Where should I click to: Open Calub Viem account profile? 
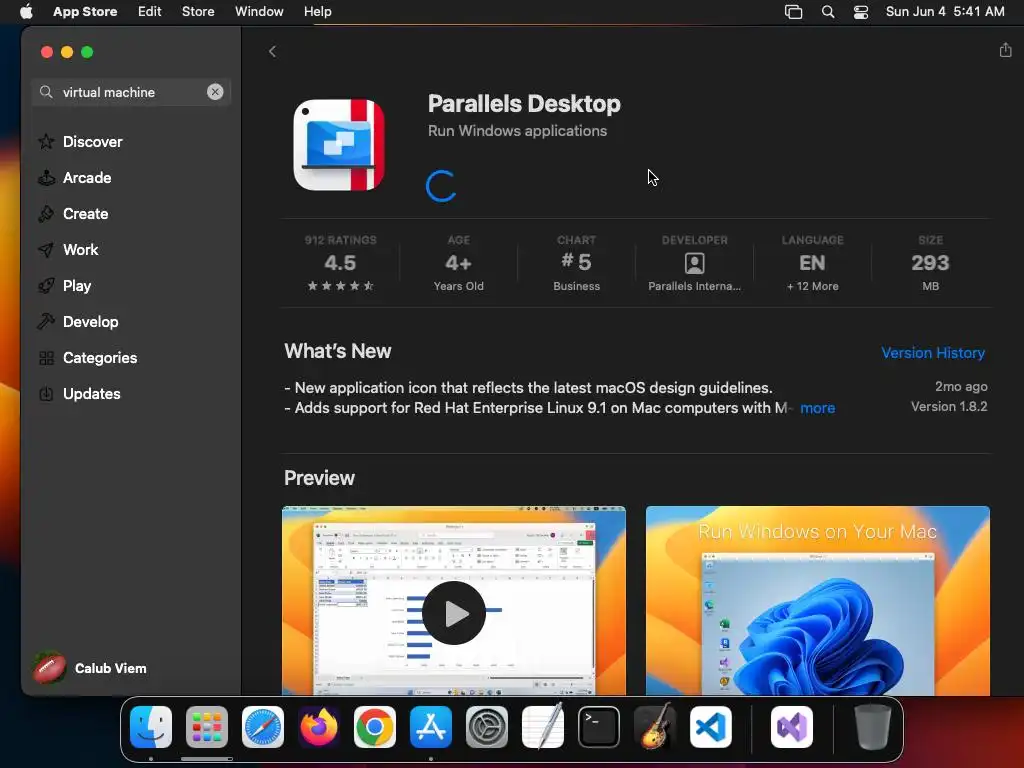coord(90,668)
